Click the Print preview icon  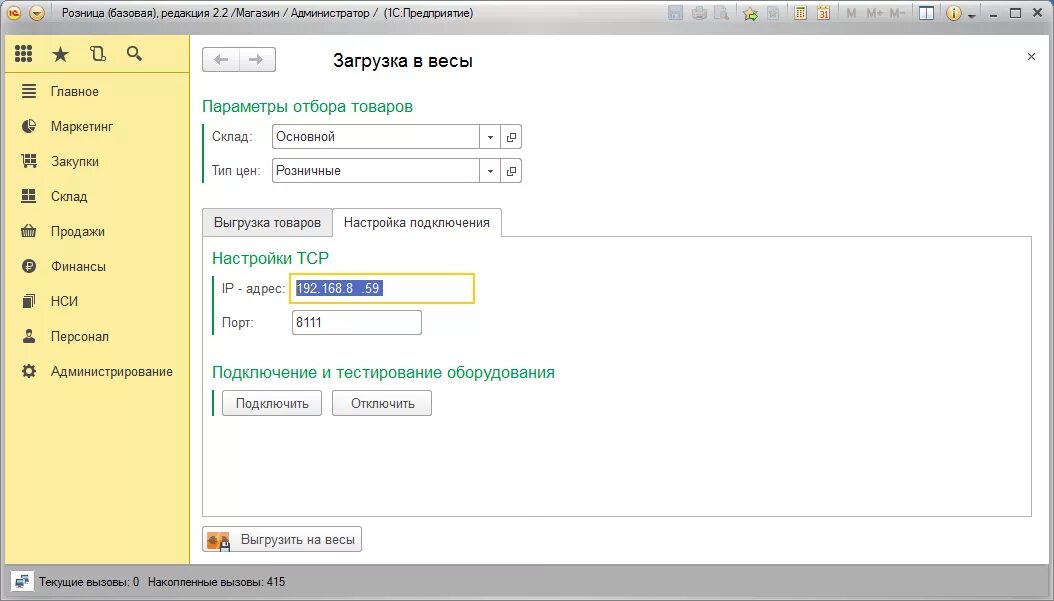click(x=721, y=13)
